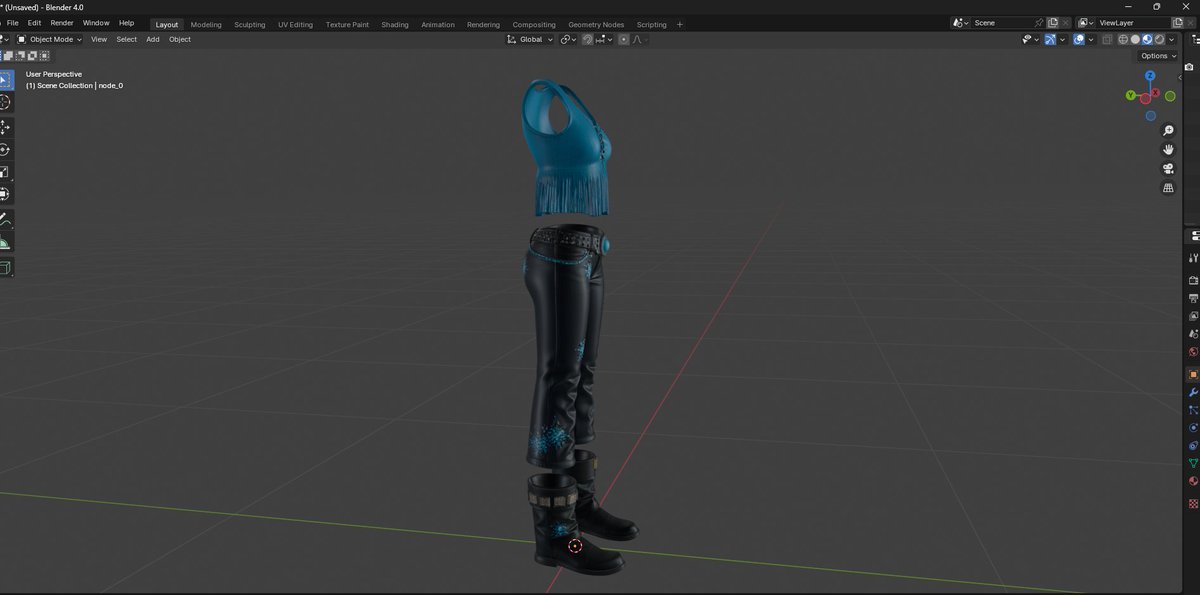Open the Output properties tab

(x=1193, y=298)
